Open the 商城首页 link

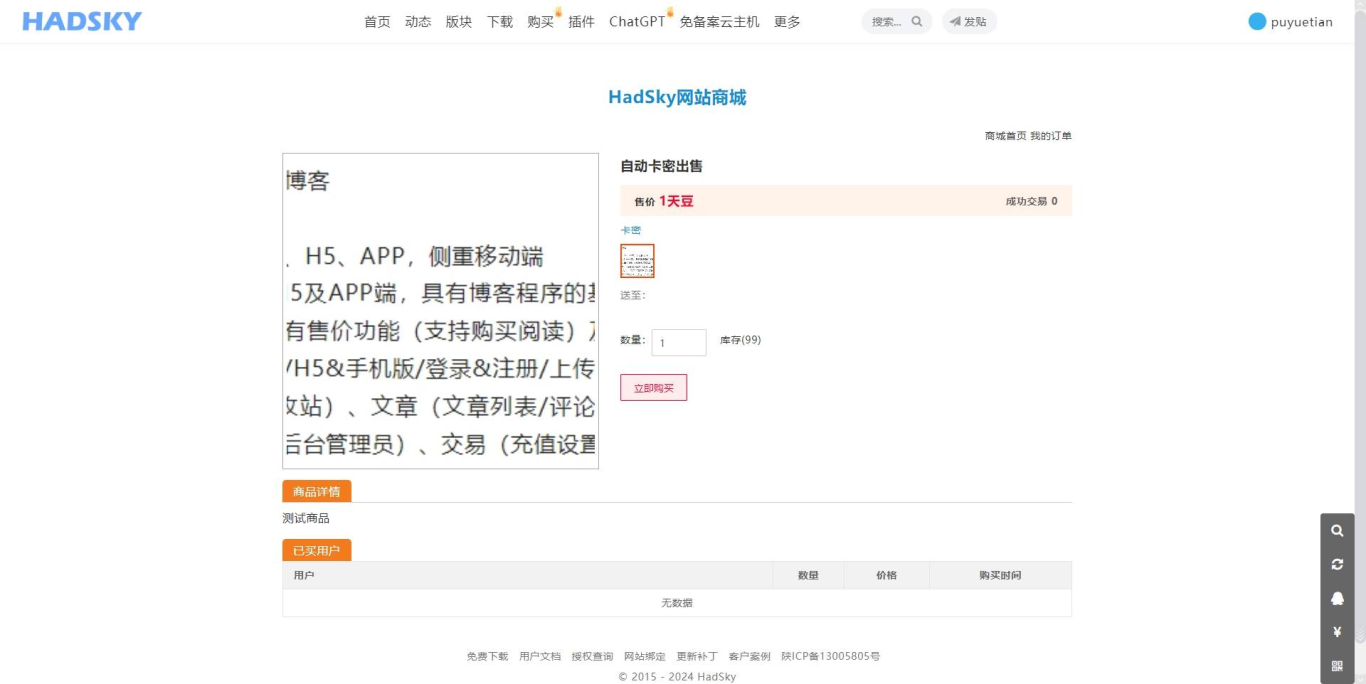coord(1006,136)
